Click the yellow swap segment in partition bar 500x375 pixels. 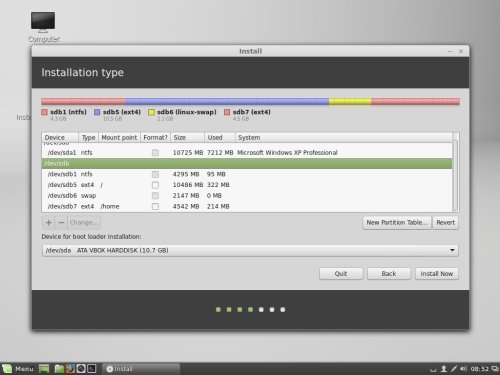350,102
